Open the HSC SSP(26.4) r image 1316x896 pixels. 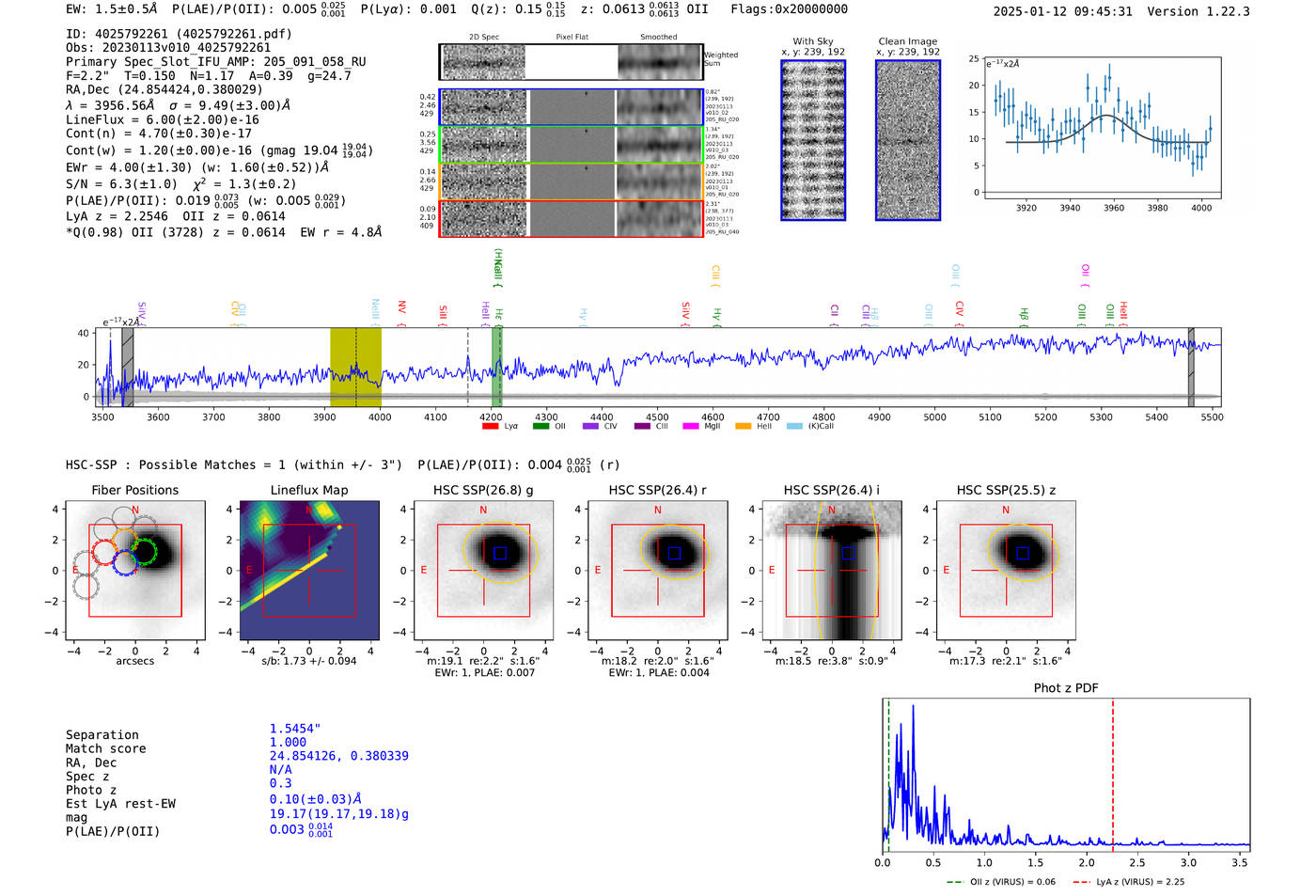[x=658, y=571]
